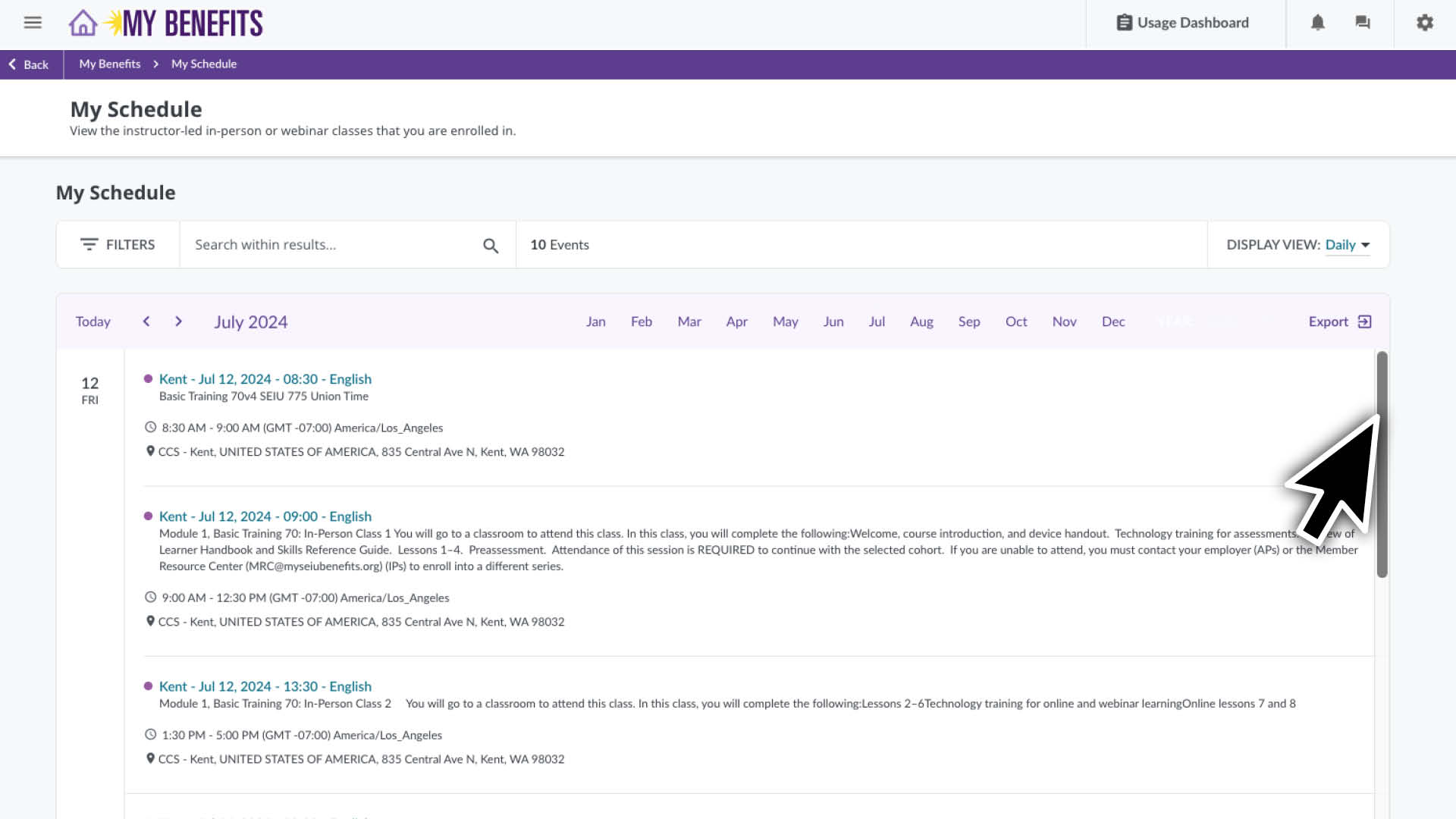The height and width of the screenshot is (819, 1456).
Task: Open the settings gear
Action: coord(1424,23)
